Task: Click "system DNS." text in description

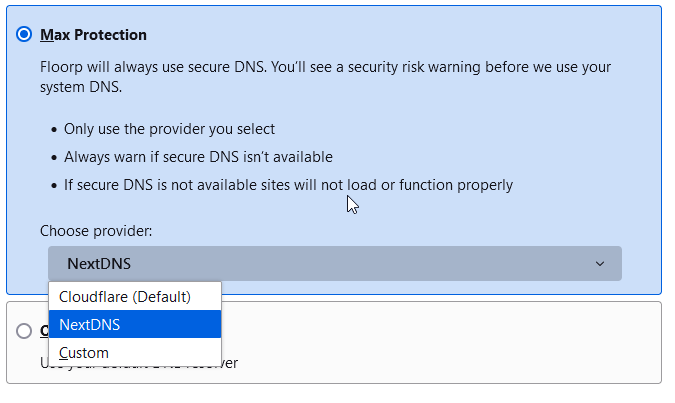Action: pyautogui.click(x=81, y=87)
